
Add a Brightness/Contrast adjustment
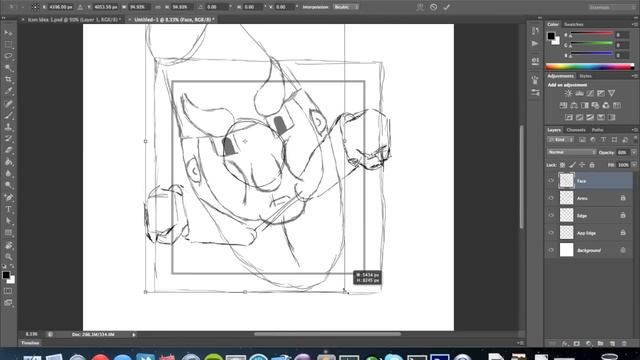568,93
